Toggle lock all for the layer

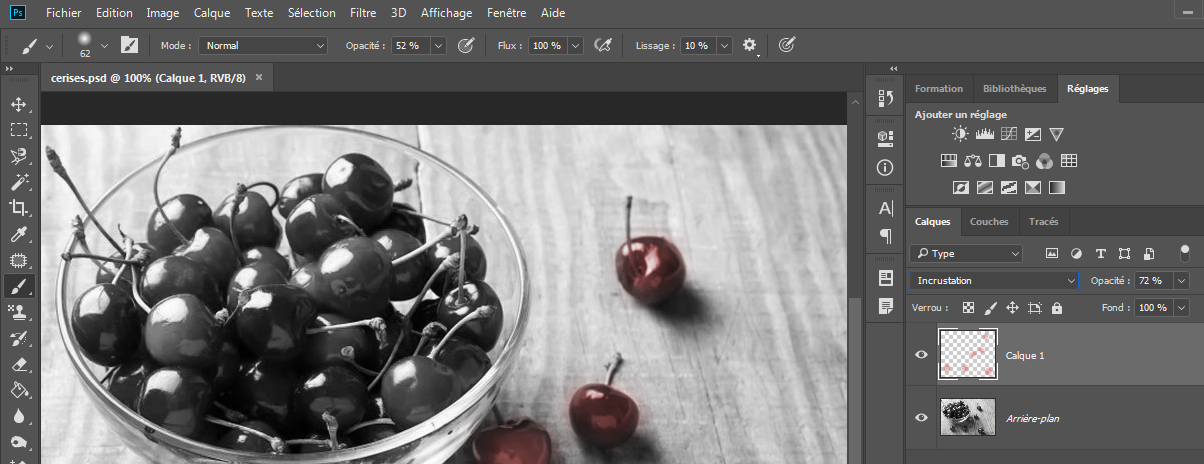(1056, 308)
